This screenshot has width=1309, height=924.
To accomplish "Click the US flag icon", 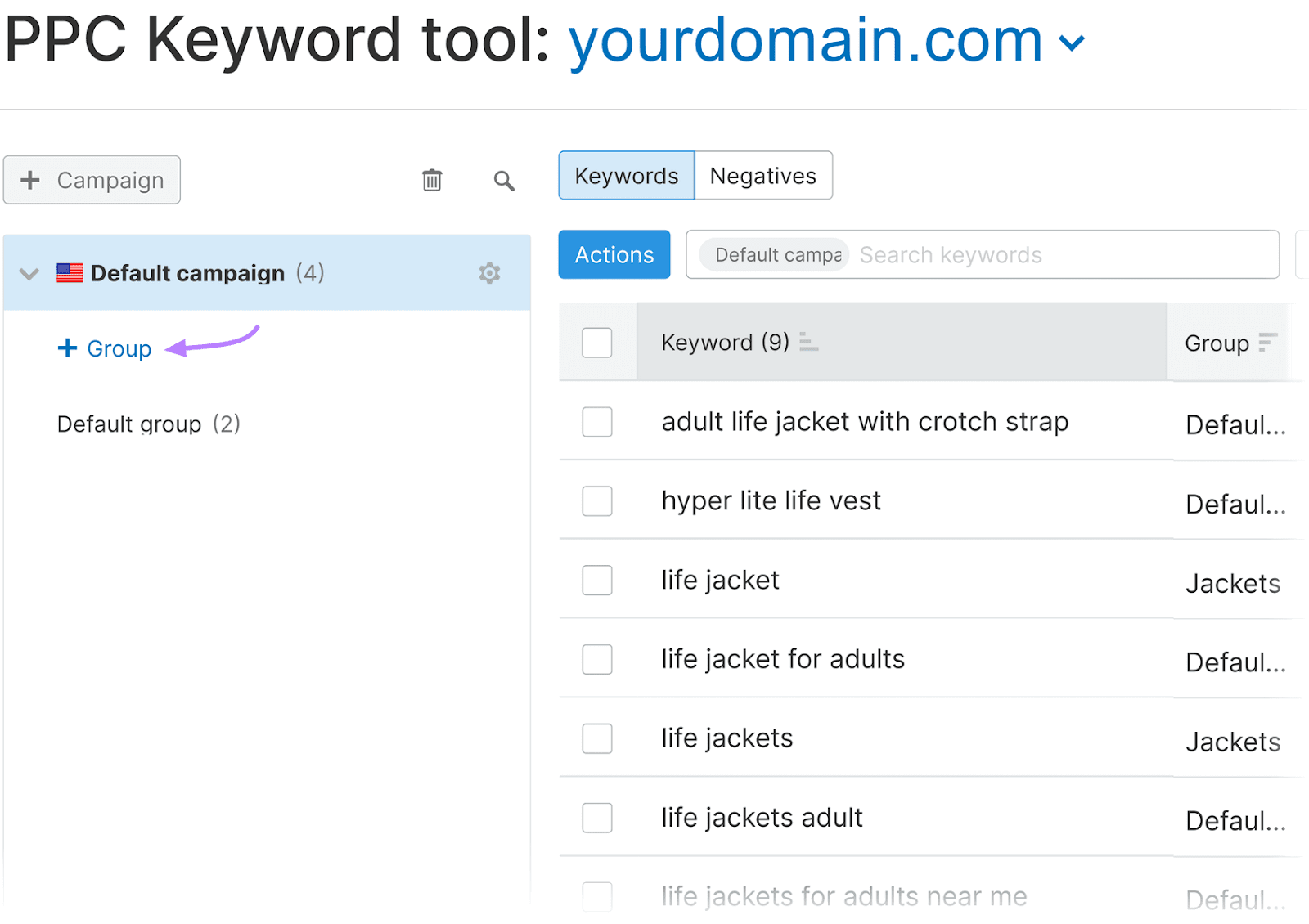I will [70, 273].
